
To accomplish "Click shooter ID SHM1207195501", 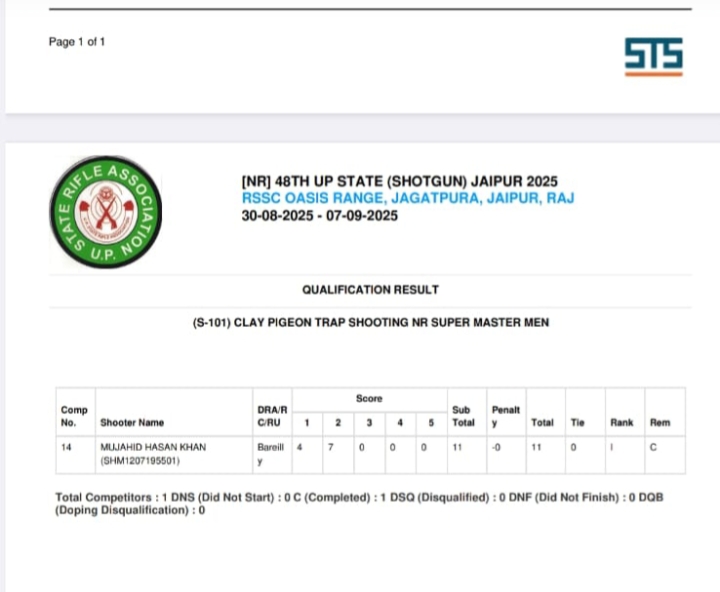I will coord(140,461).
